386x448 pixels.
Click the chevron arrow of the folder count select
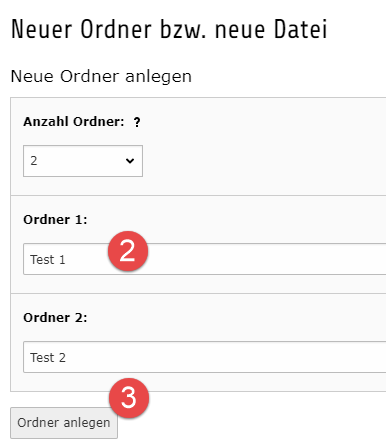[x=130, y=161]
